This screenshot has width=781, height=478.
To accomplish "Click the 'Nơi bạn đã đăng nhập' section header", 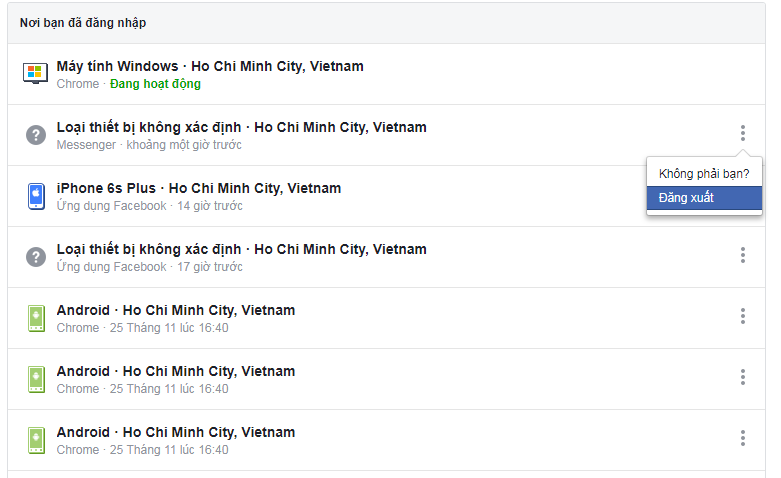I will pos(83,23).
